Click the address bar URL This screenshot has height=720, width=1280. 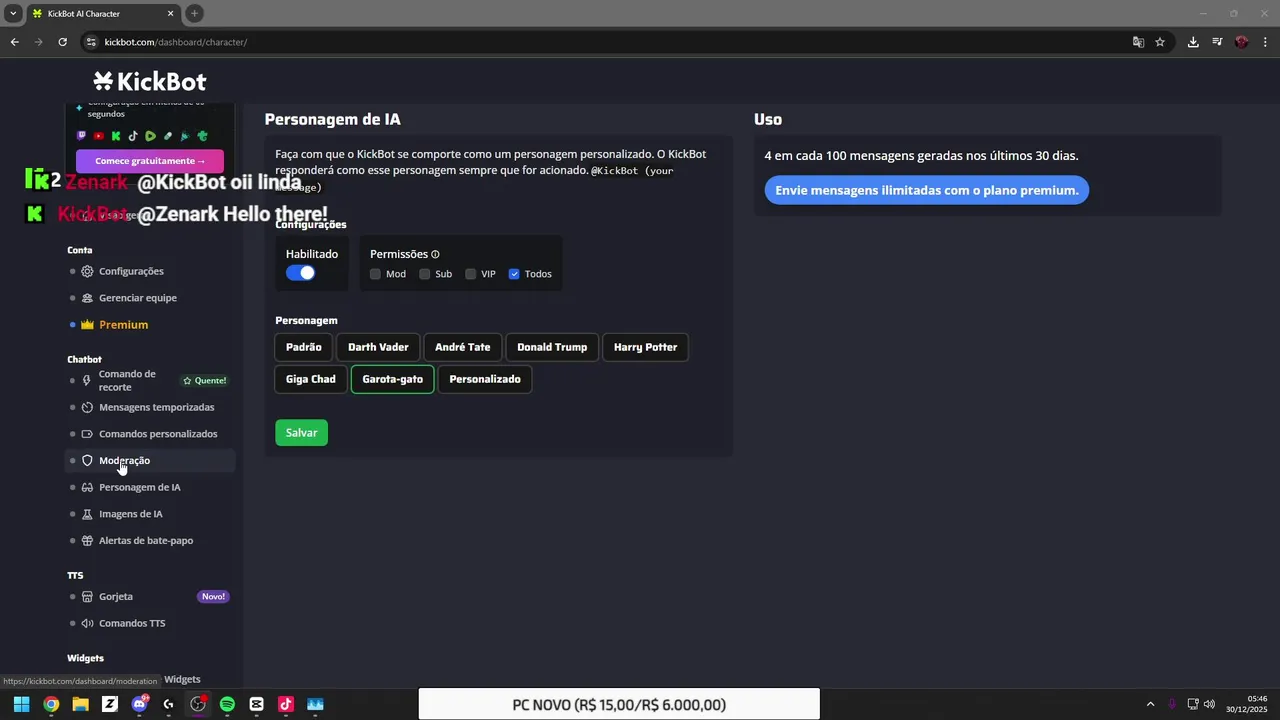(x=176, y=42)
